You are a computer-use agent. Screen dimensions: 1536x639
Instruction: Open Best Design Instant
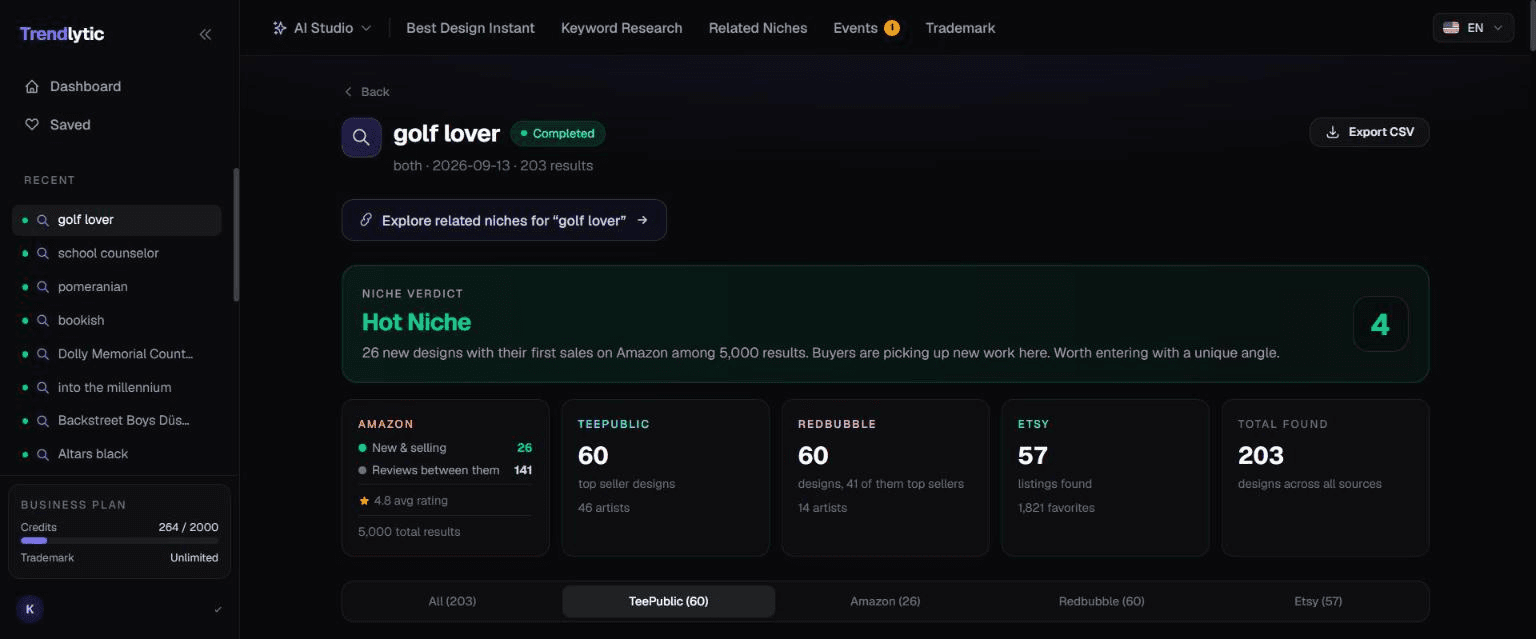(x=470, y=28)
